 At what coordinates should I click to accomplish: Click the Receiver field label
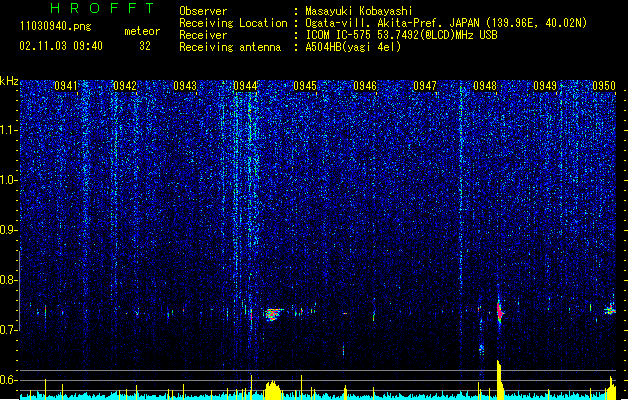coord(203,35)
